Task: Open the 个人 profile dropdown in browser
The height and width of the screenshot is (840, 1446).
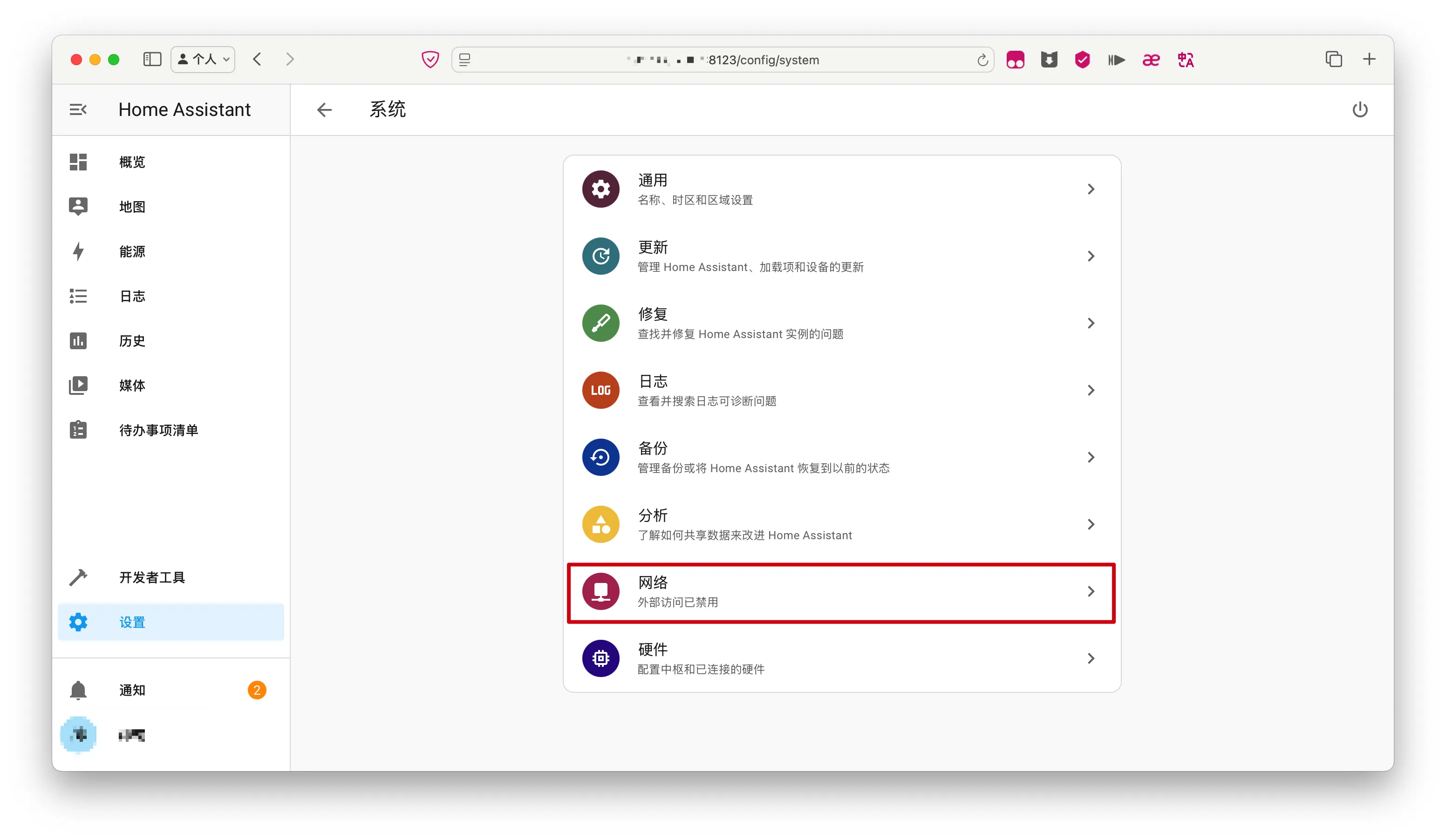Action: point(203,60)
